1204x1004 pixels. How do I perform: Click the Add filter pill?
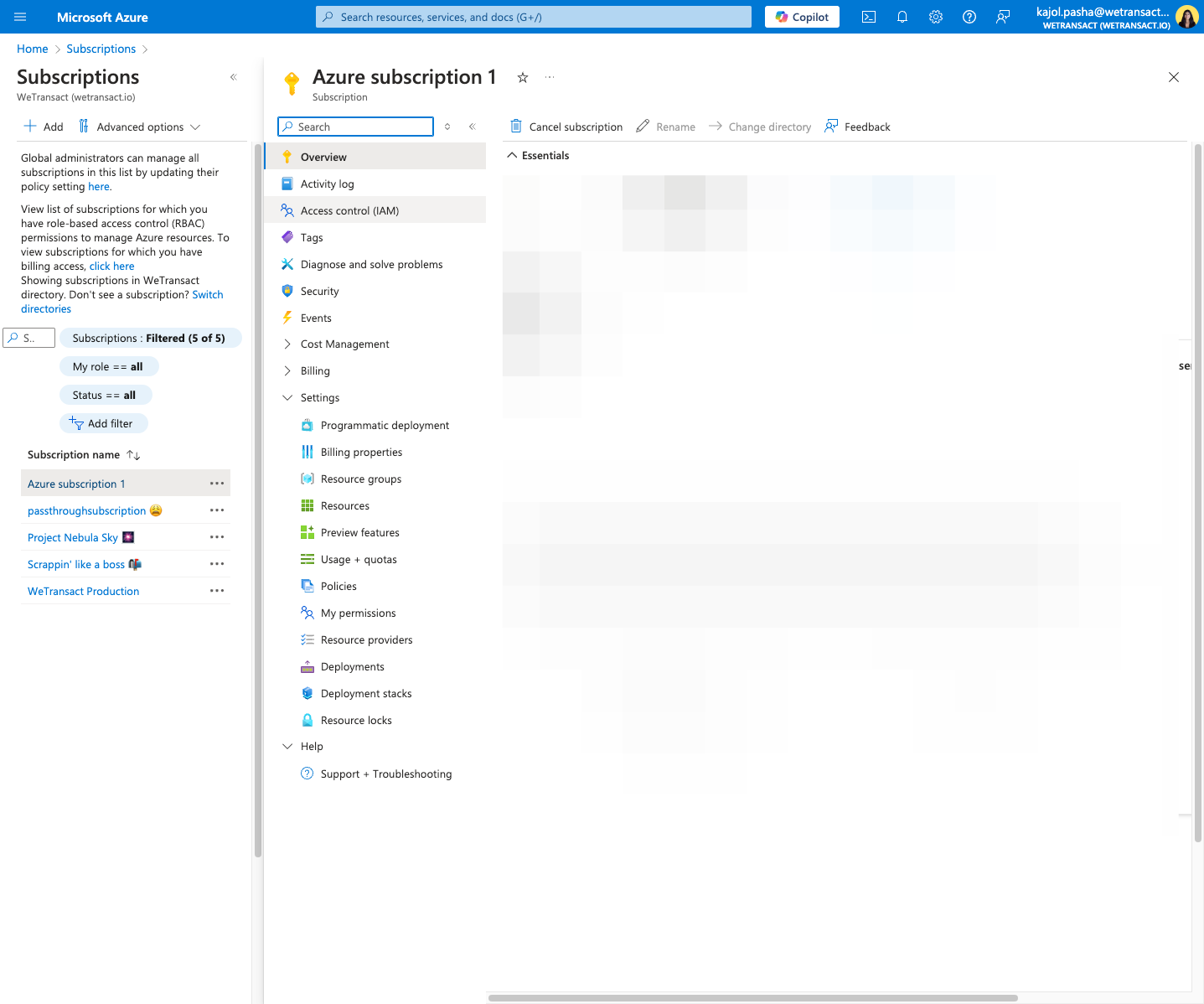pyautogui.click(x=104, y=423)
